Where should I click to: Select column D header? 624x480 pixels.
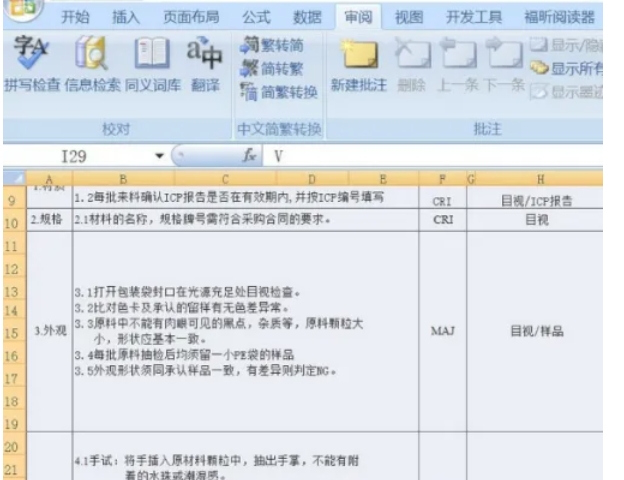(x=312, y=179)
